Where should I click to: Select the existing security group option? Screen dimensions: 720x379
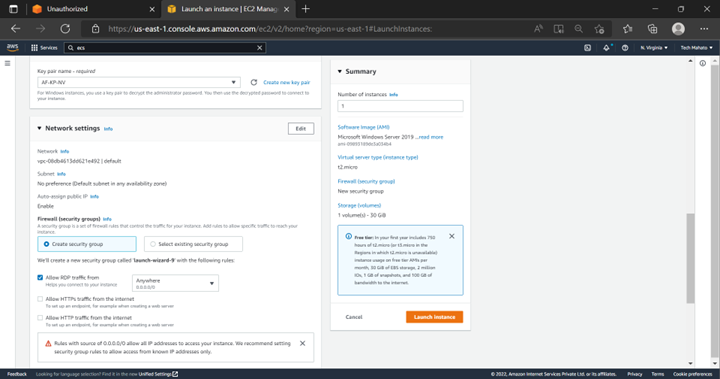click(x=193, y=244)
